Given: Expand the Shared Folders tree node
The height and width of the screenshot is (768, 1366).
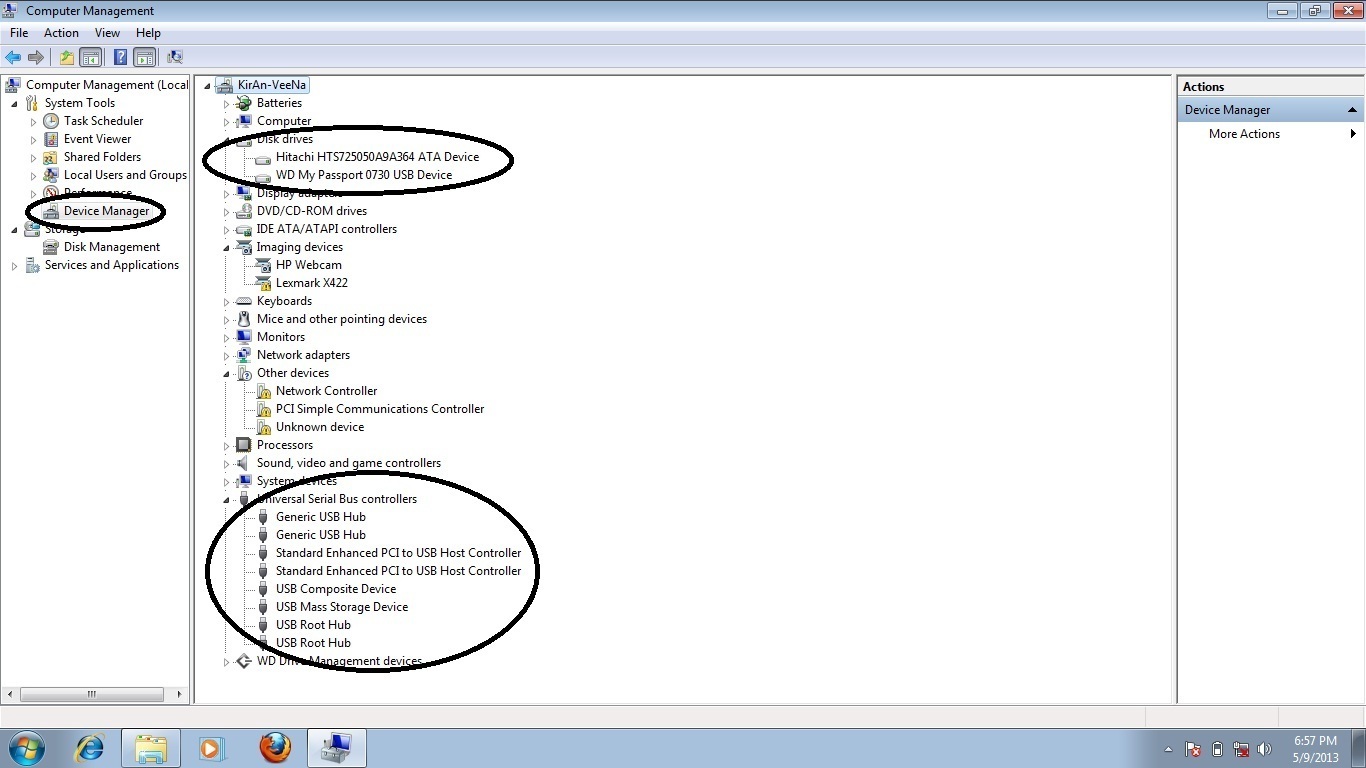Looking at the screenshot, I should click(x=33, y=157).
